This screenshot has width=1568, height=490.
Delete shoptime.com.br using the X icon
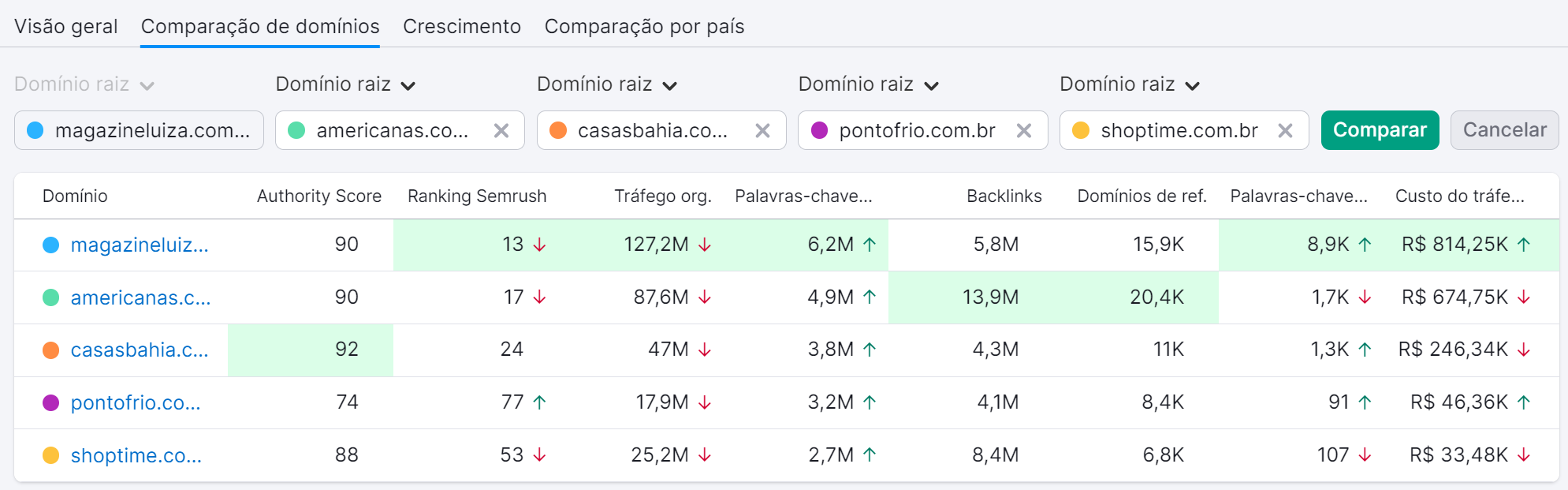pos(1285,131)
